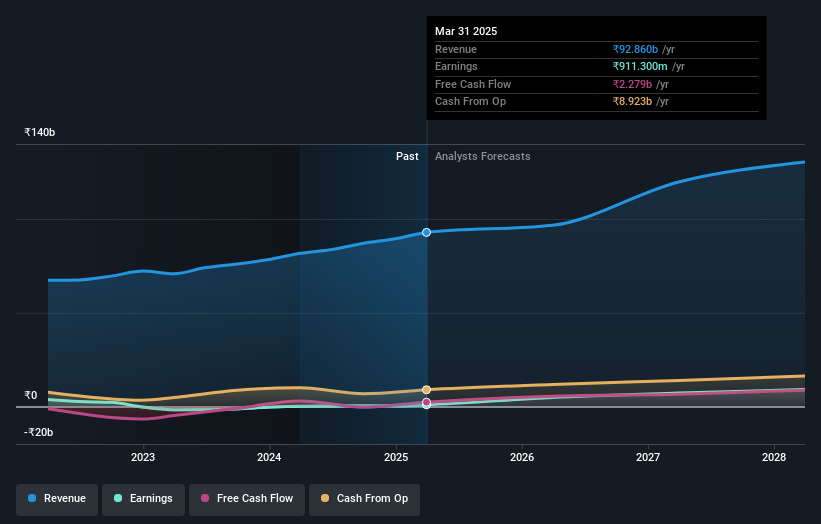Toggle the Cash From Op legend series
Image resolution: width=821 pixels, height=524 pixels.
pyautogui.click(x=364, y=498)
